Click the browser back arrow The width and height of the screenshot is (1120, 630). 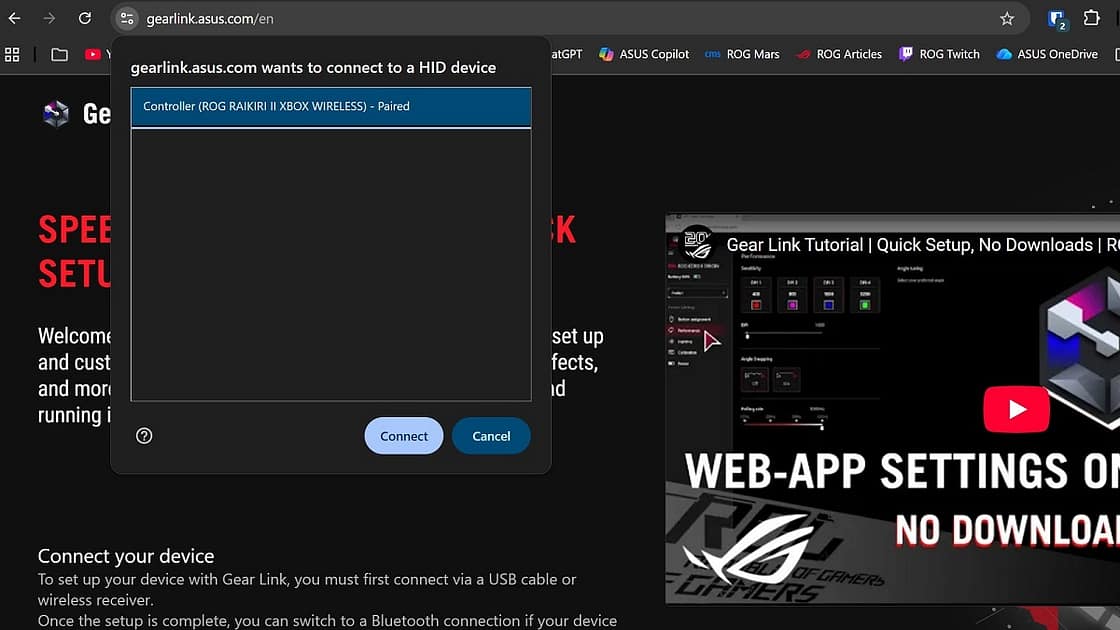14,18
